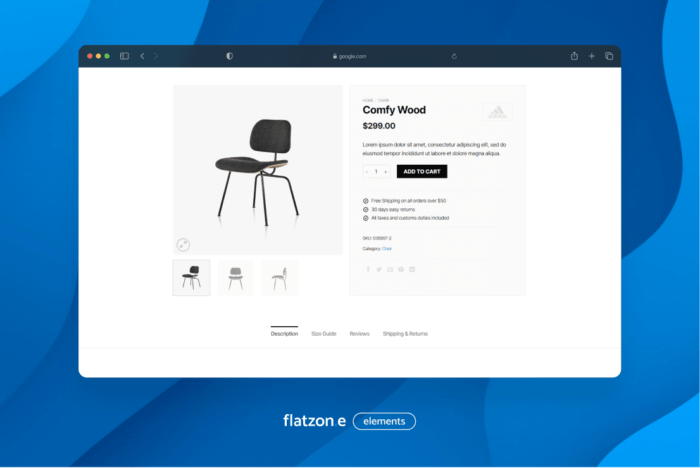This screenshot has width=700, height=468.
Task: Go back with the browser back arrow
Action: click(142, 56)
